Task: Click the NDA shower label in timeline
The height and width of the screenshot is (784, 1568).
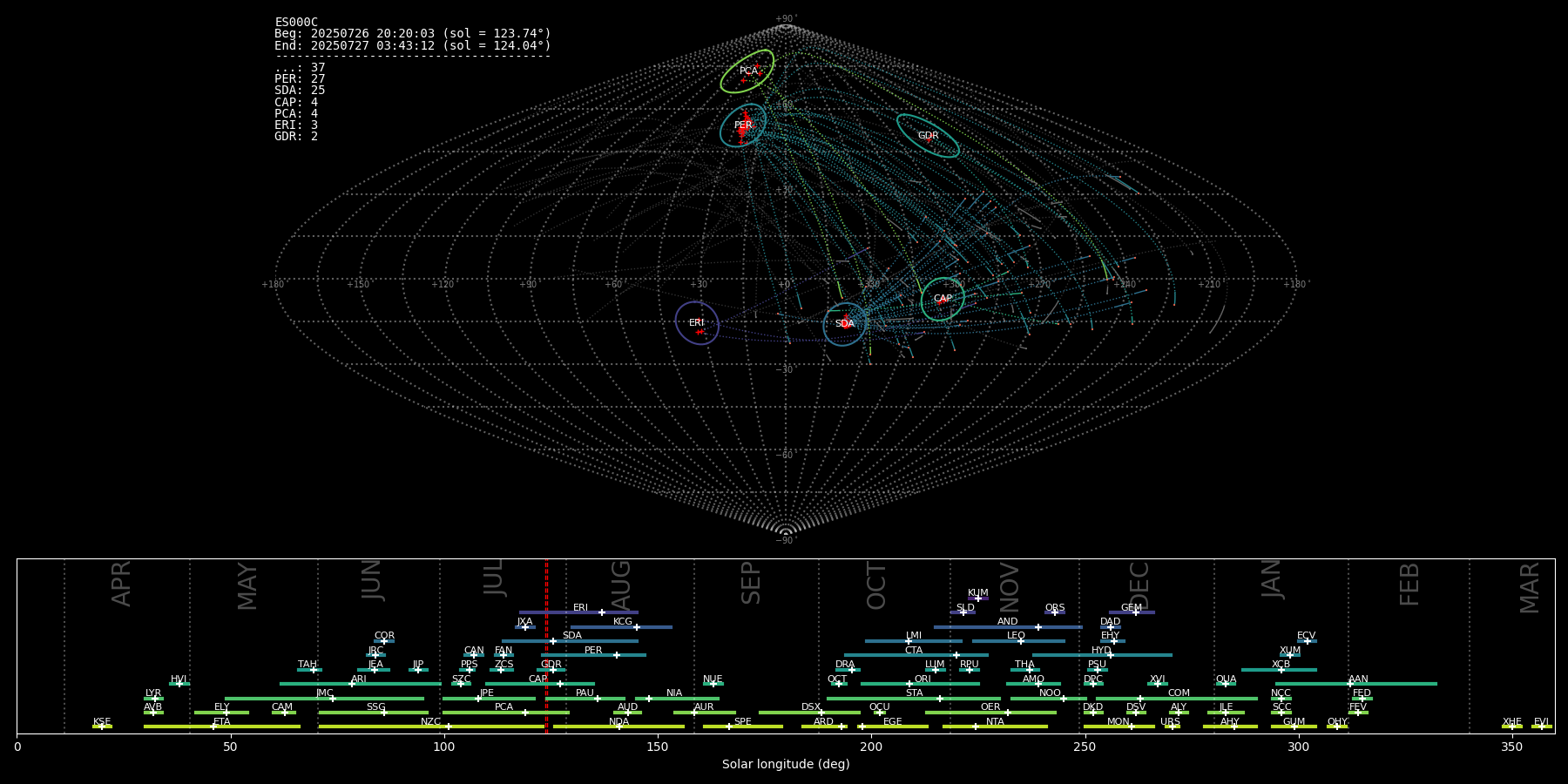Action: tap(618, 722)
